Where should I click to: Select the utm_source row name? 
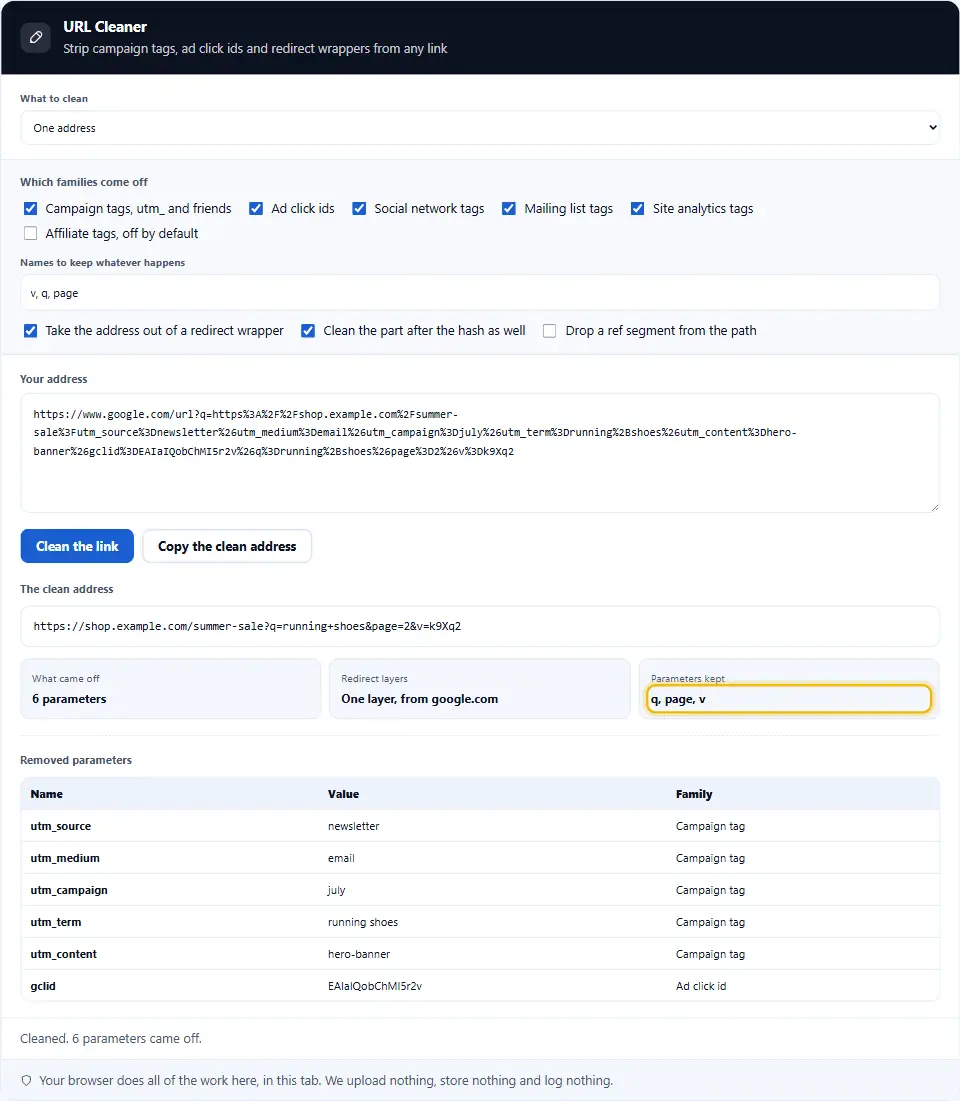60,826
